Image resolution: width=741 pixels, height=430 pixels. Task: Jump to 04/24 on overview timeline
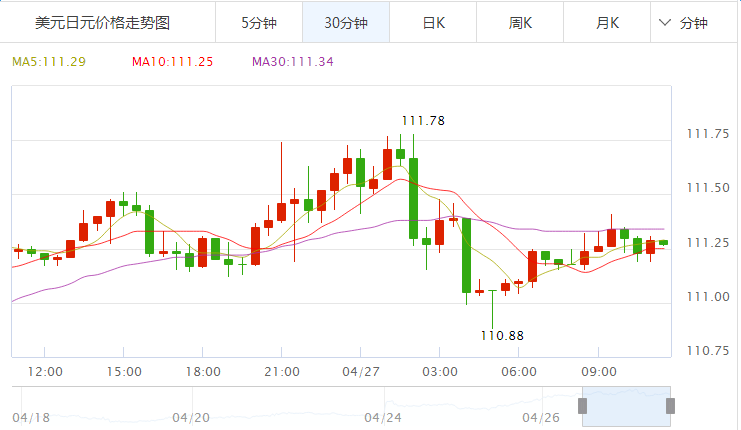tap(382, 417)
